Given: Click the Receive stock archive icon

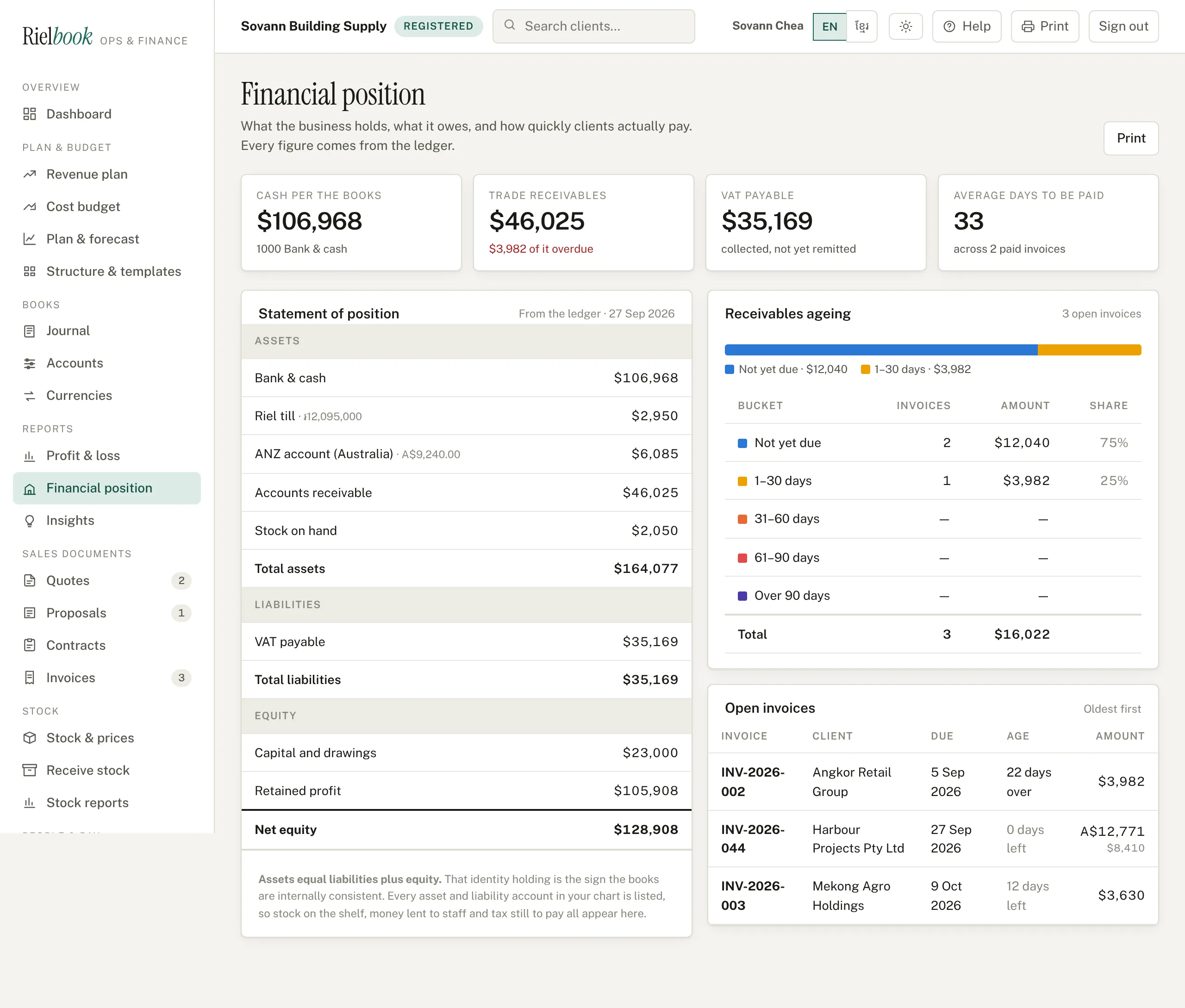Looking at the screenshot, I should tap(30, 770).
